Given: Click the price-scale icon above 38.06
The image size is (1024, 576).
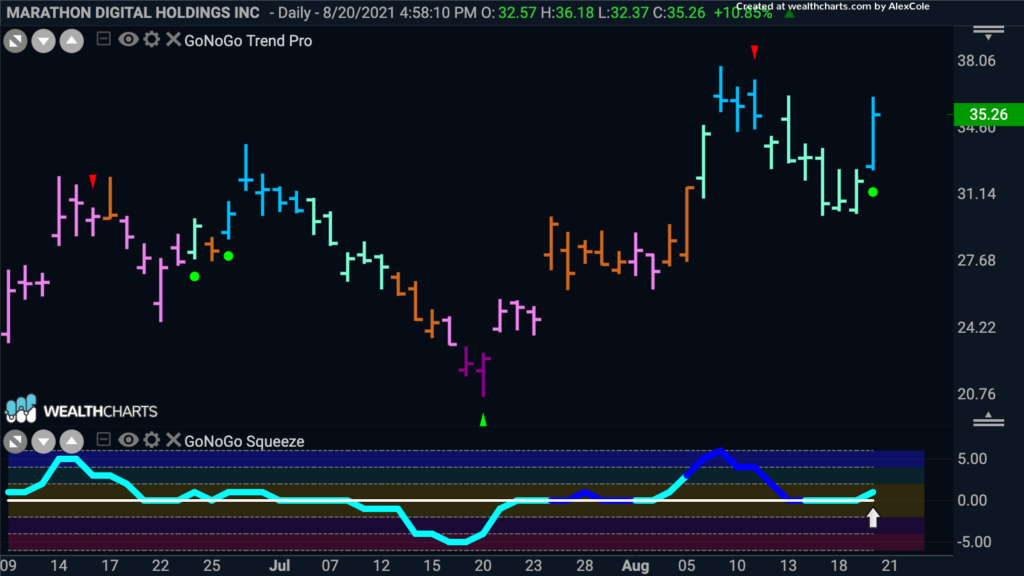Looking at the screenshot, I should [989, 33].
